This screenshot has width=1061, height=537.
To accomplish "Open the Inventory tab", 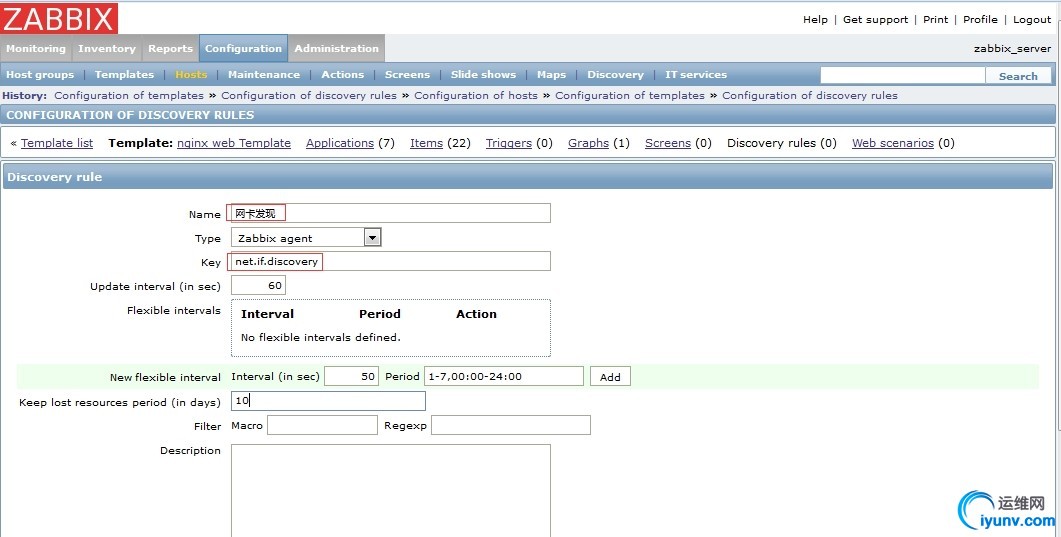I will click(x=106, y=49).
